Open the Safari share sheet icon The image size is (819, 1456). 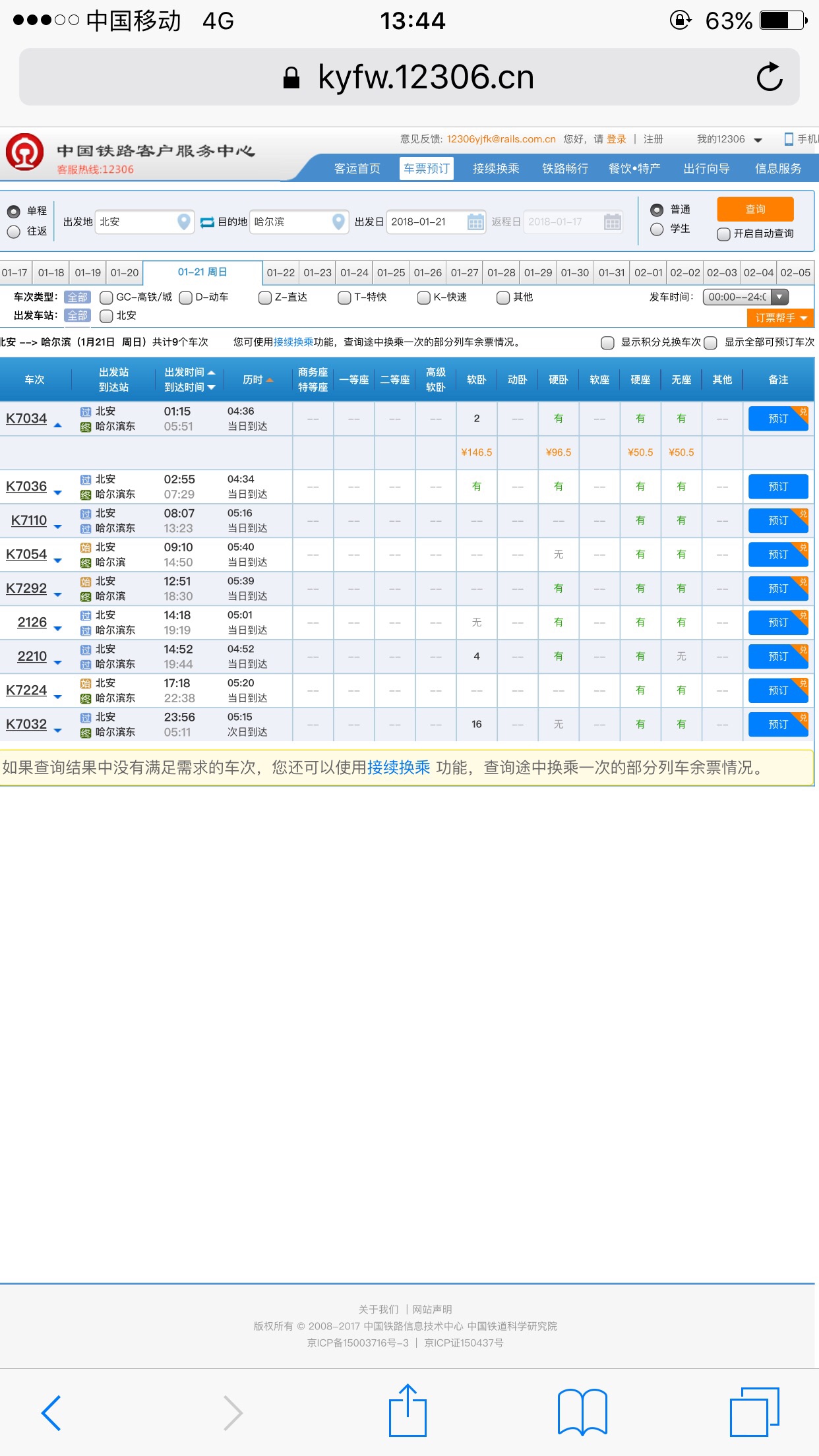pyautogui.click(x=408, y=1410)
